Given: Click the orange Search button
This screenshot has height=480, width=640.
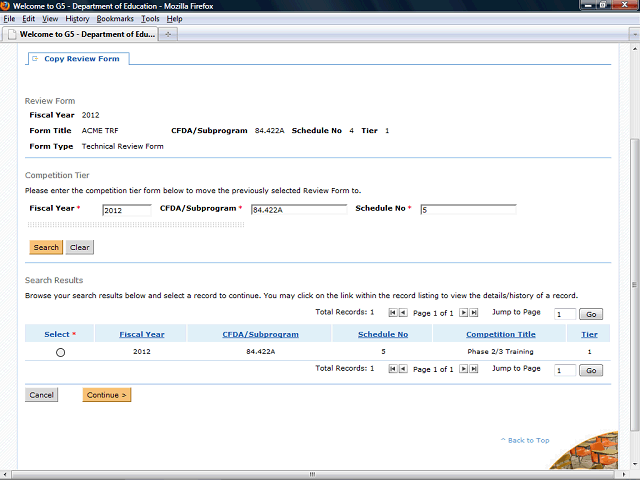Looking at the screenshot, I should (46, 247).
